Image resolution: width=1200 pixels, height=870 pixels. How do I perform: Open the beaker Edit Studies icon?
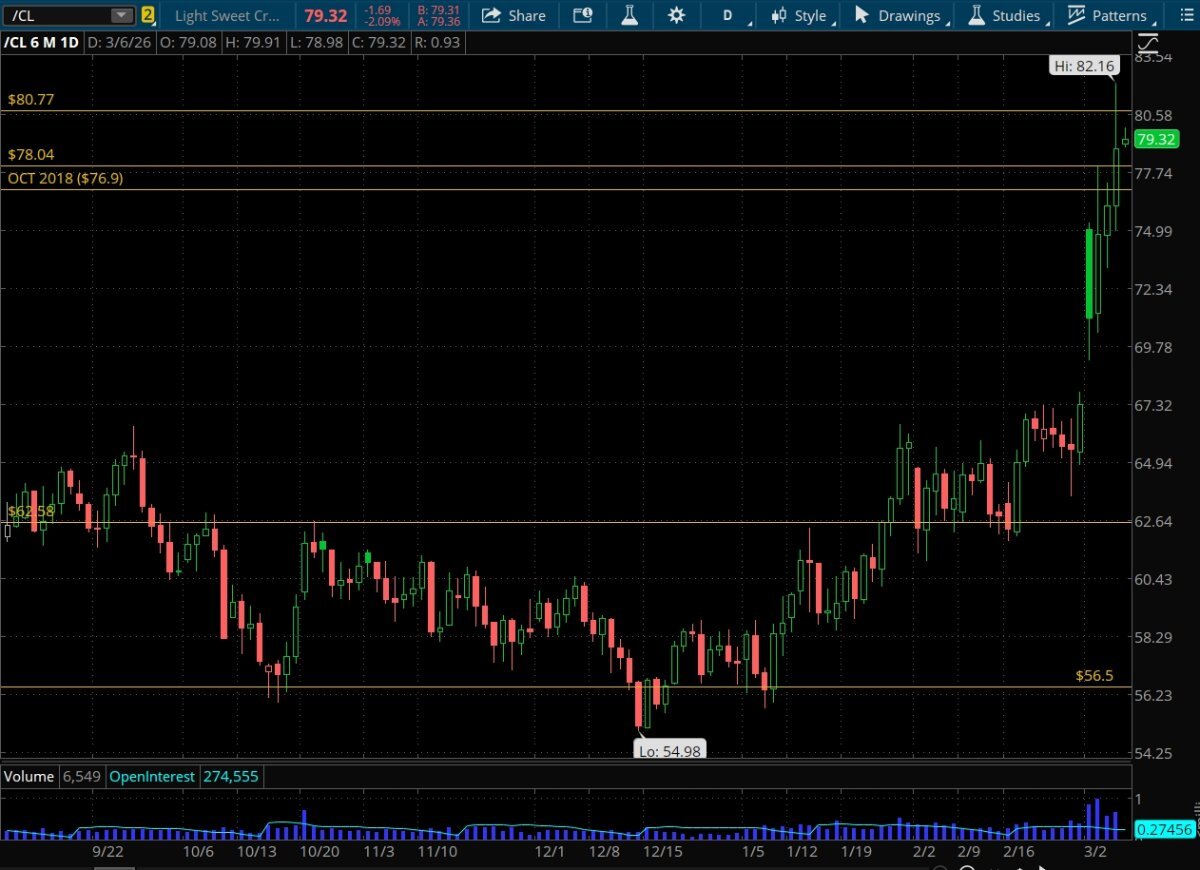coord(629,15)
